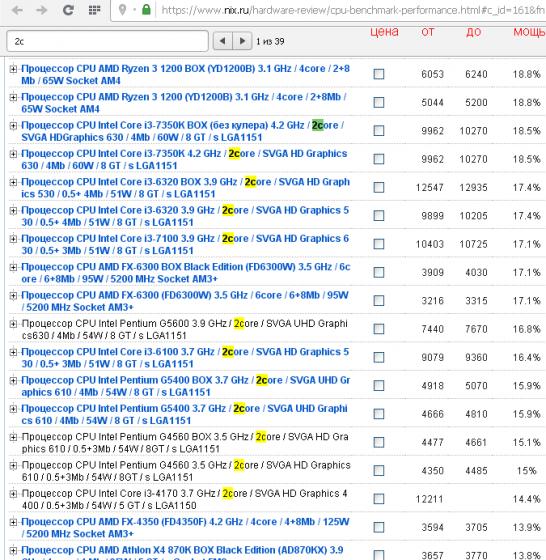The width and height of the screenshot is (546, 560).
Task: Click the find-in-page search field containing '2c'
Action: tap(107, 41)
